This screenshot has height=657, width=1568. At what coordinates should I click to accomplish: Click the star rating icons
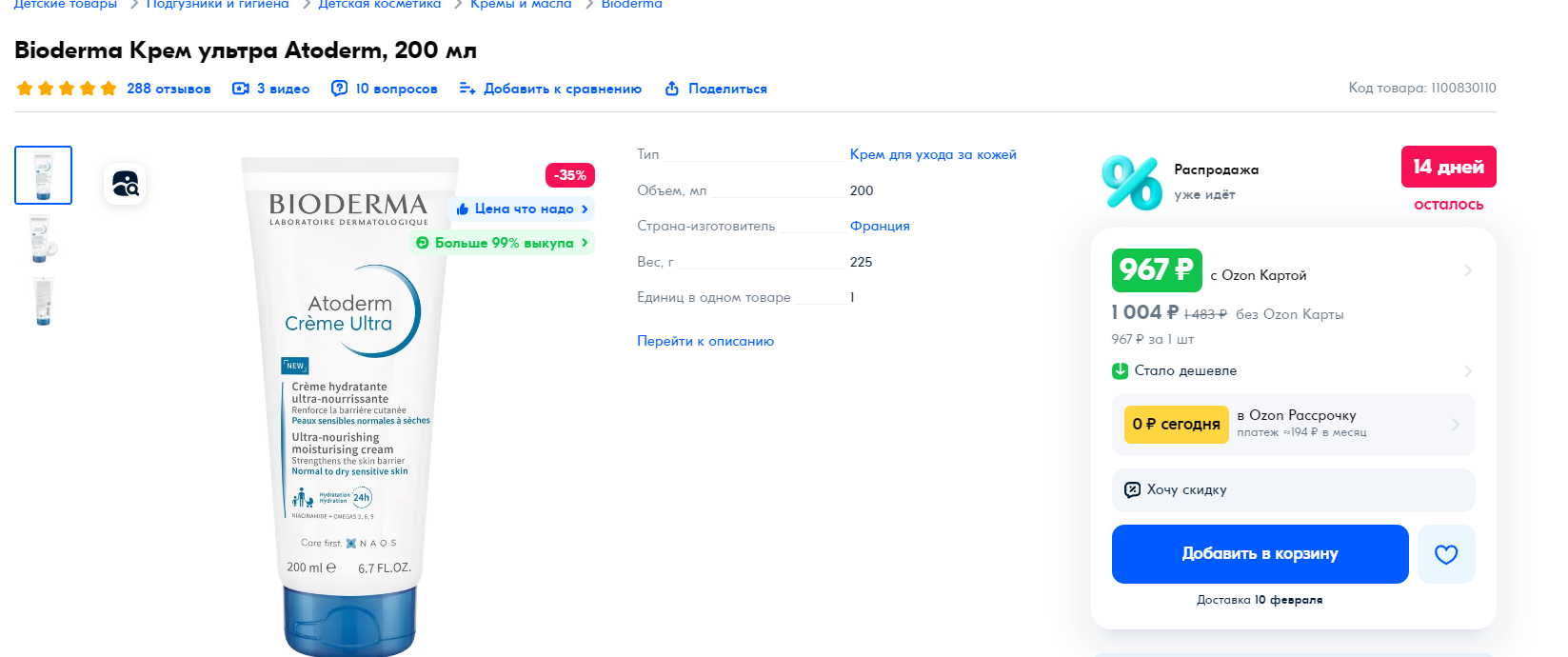click(x=67, y=89)
